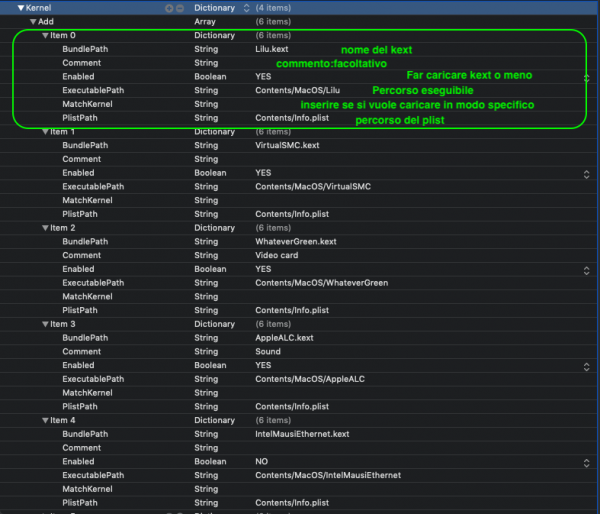Click Contents/Info.plist value under Item 1
The width and height of the screenshot is (600, 514).
(292, 214)
